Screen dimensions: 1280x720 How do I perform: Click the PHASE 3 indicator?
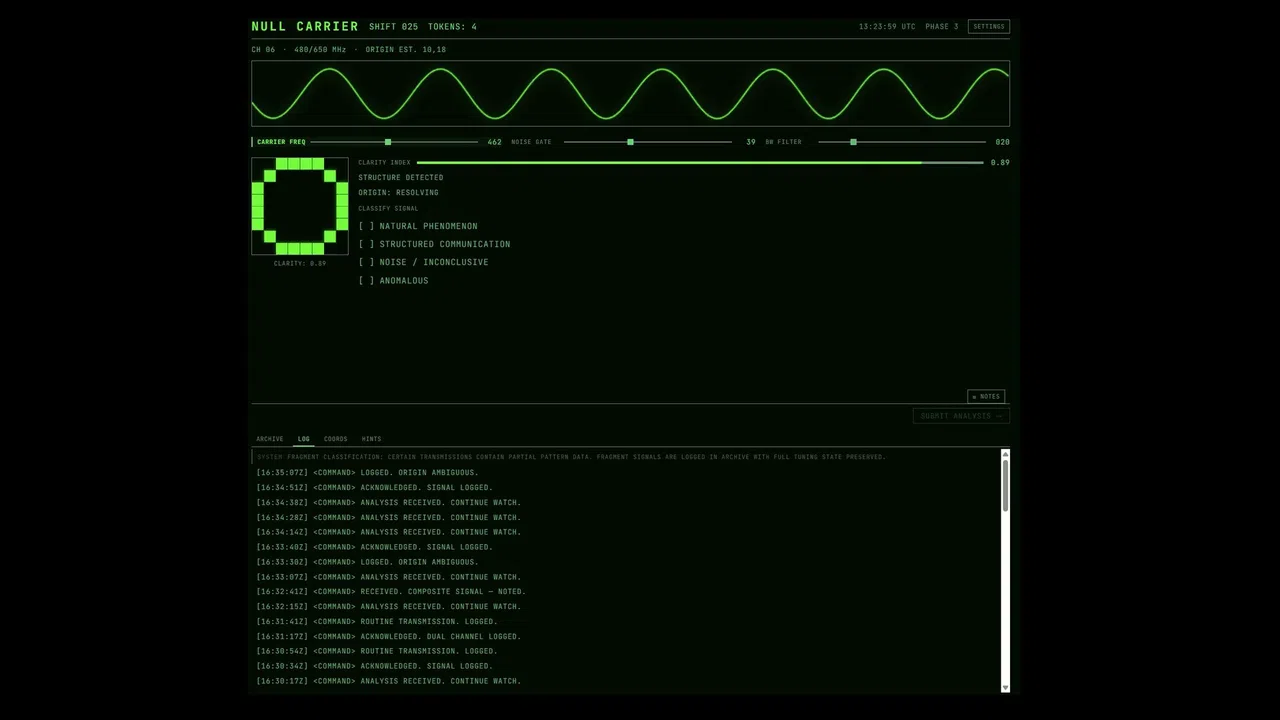click(942, 27)
